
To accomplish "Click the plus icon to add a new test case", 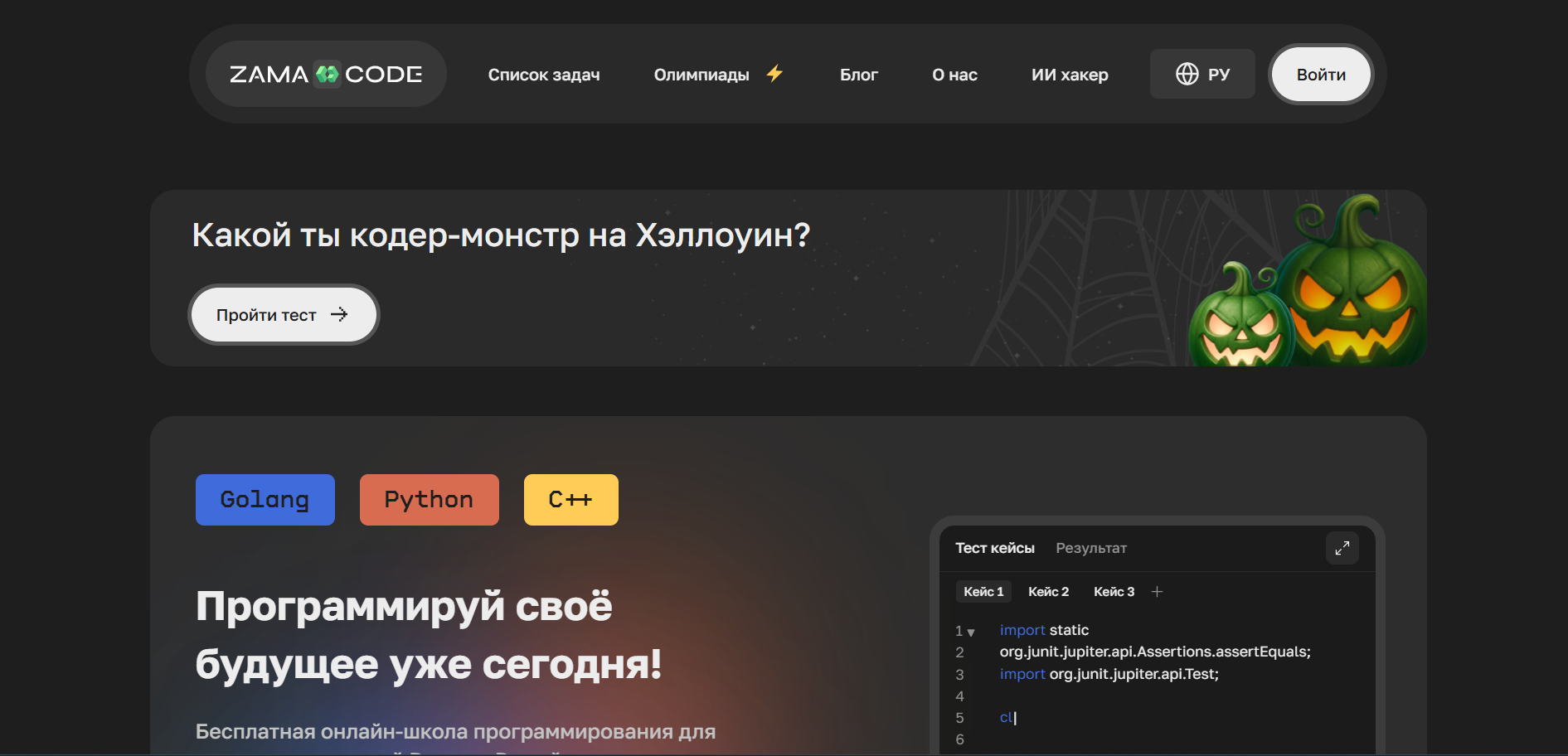I will [1158, 591].
